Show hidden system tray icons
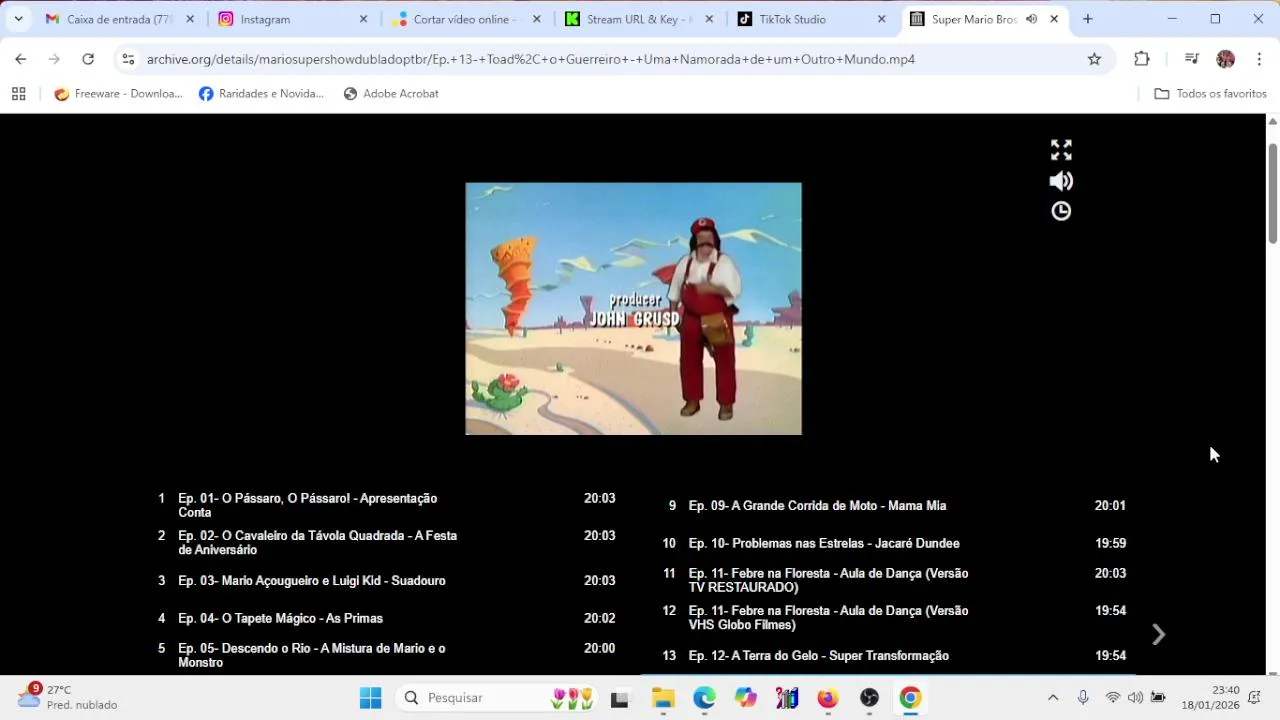The image size is (1280, 720). pos(1052,698)
